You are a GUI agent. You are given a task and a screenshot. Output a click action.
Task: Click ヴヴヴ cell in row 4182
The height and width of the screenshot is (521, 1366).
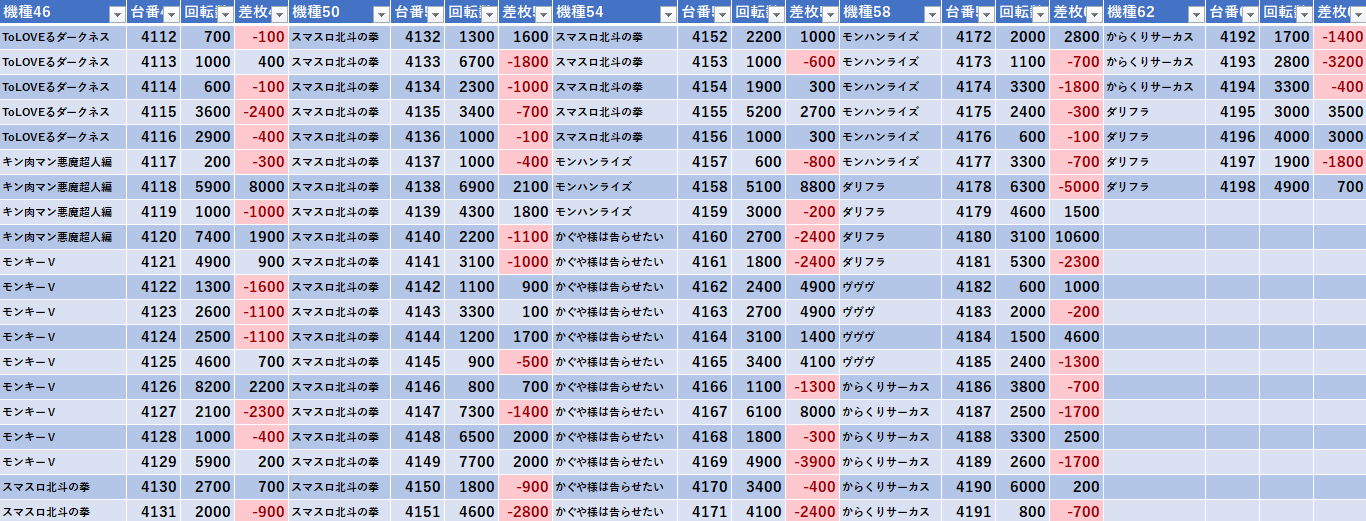[x=890, y=287]
